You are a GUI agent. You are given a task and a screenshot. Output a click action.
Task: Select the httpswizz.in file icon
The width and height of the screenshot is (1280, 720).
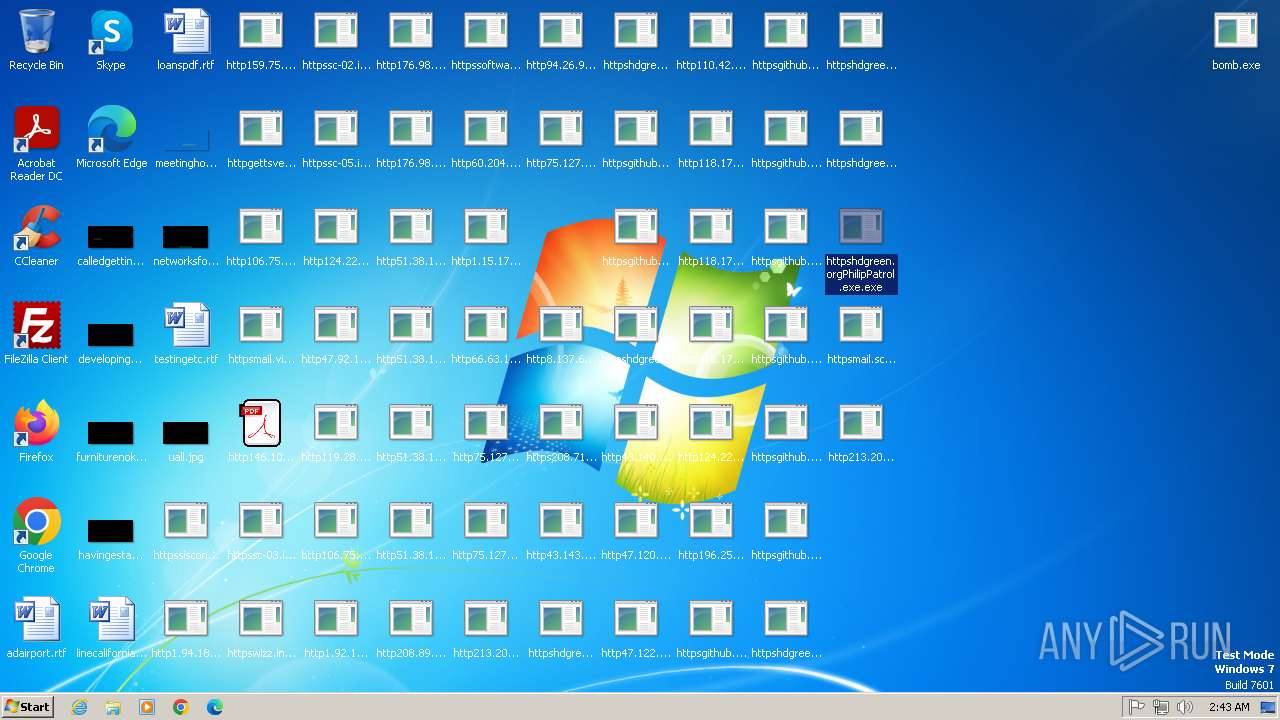[x=261, y=628]
